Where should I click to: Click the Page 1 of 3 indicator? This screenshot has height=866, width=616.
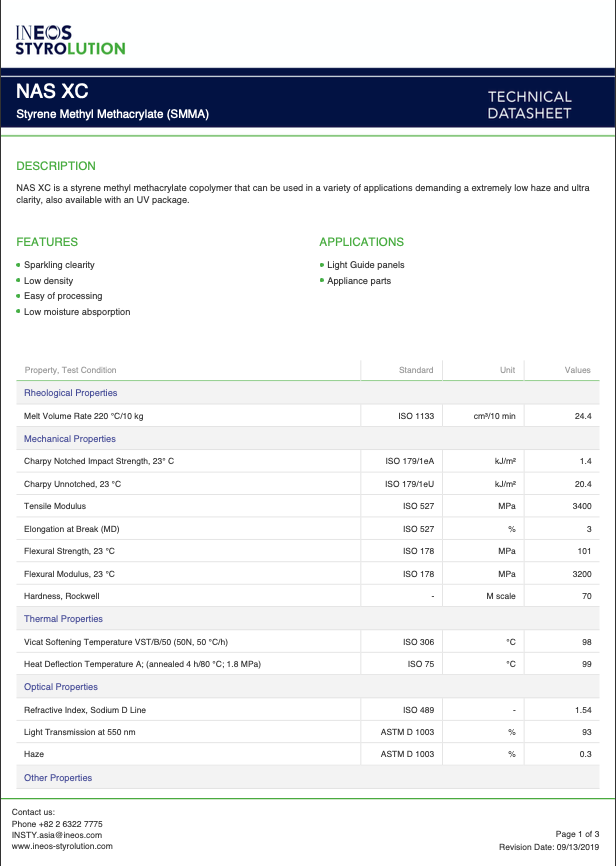pos(577,833)
